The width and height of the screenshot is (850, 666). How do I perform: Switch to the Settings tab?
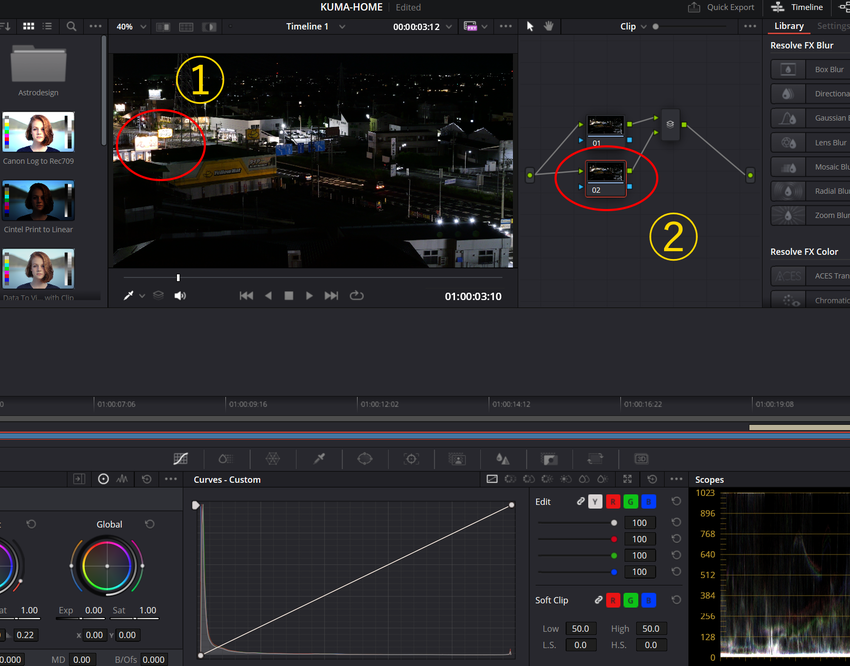[833, 26]
